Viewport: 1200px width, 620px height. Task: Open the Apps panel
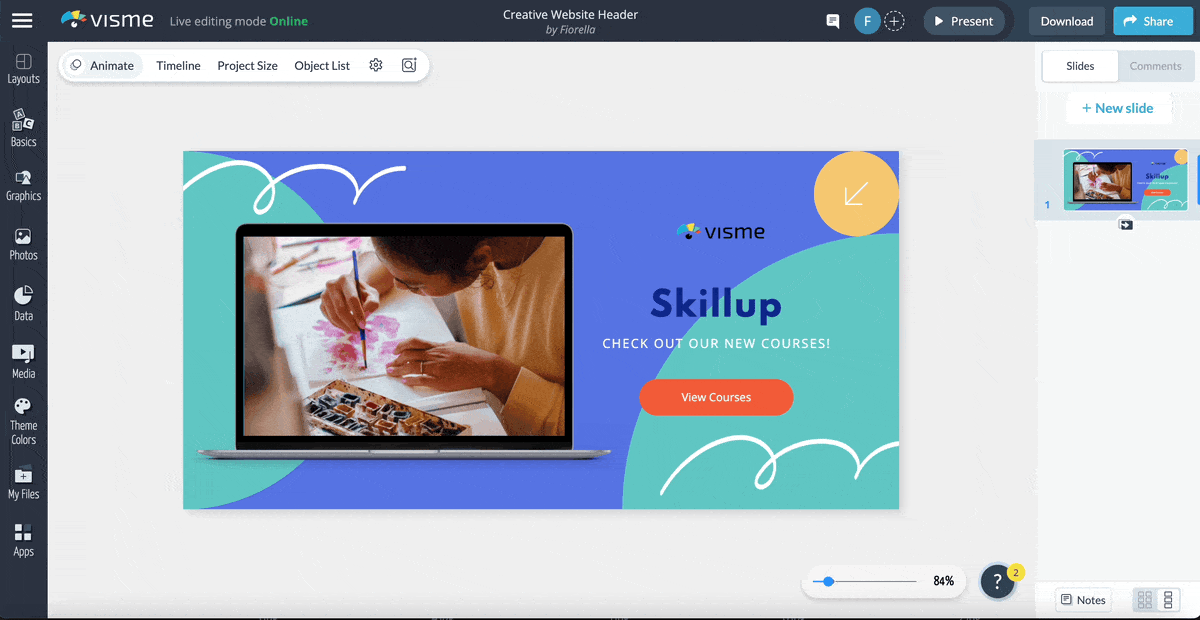(23, 540)
